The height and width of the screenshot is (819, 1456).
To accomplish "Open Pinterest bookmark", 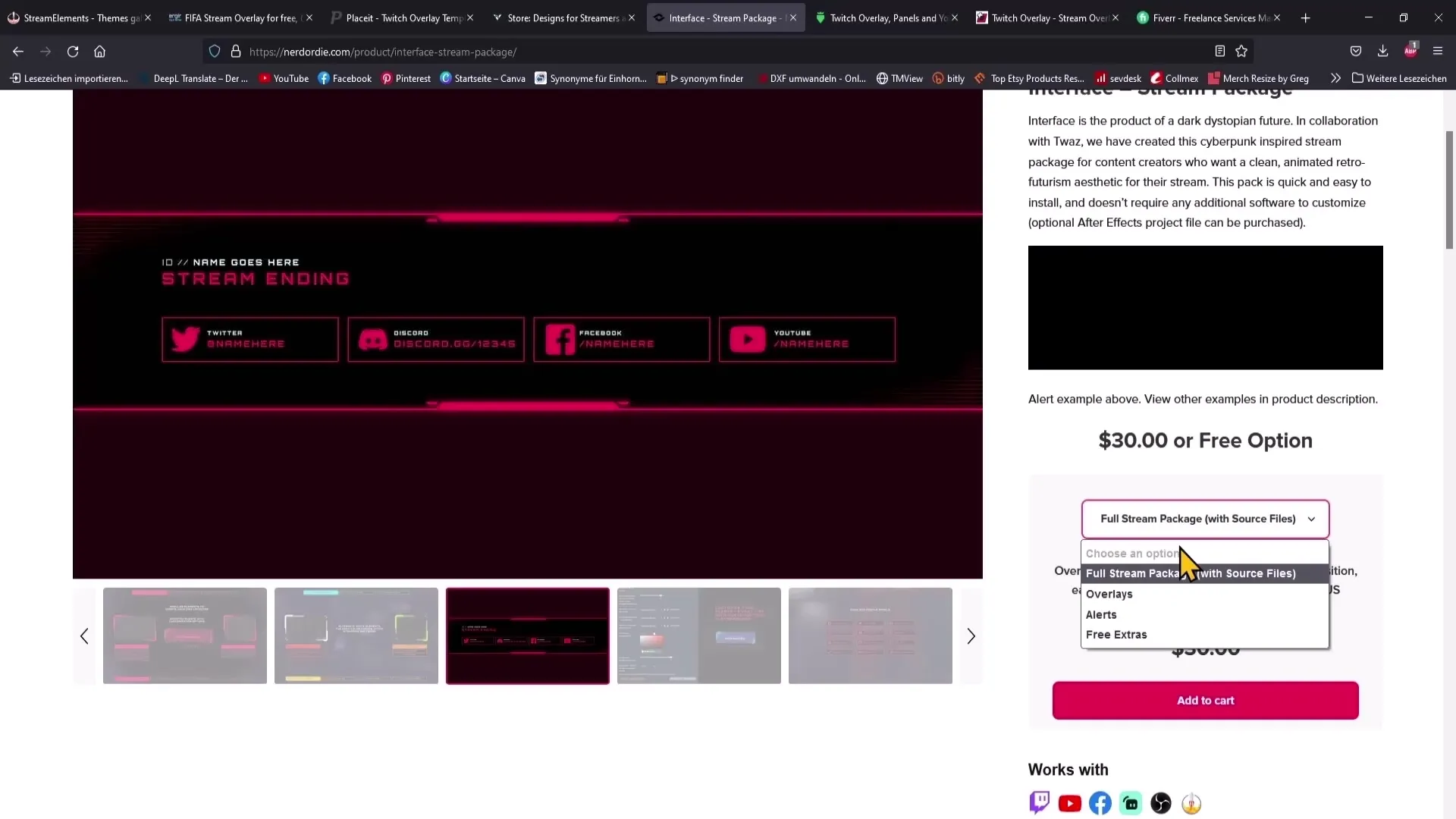I will 406,78.
